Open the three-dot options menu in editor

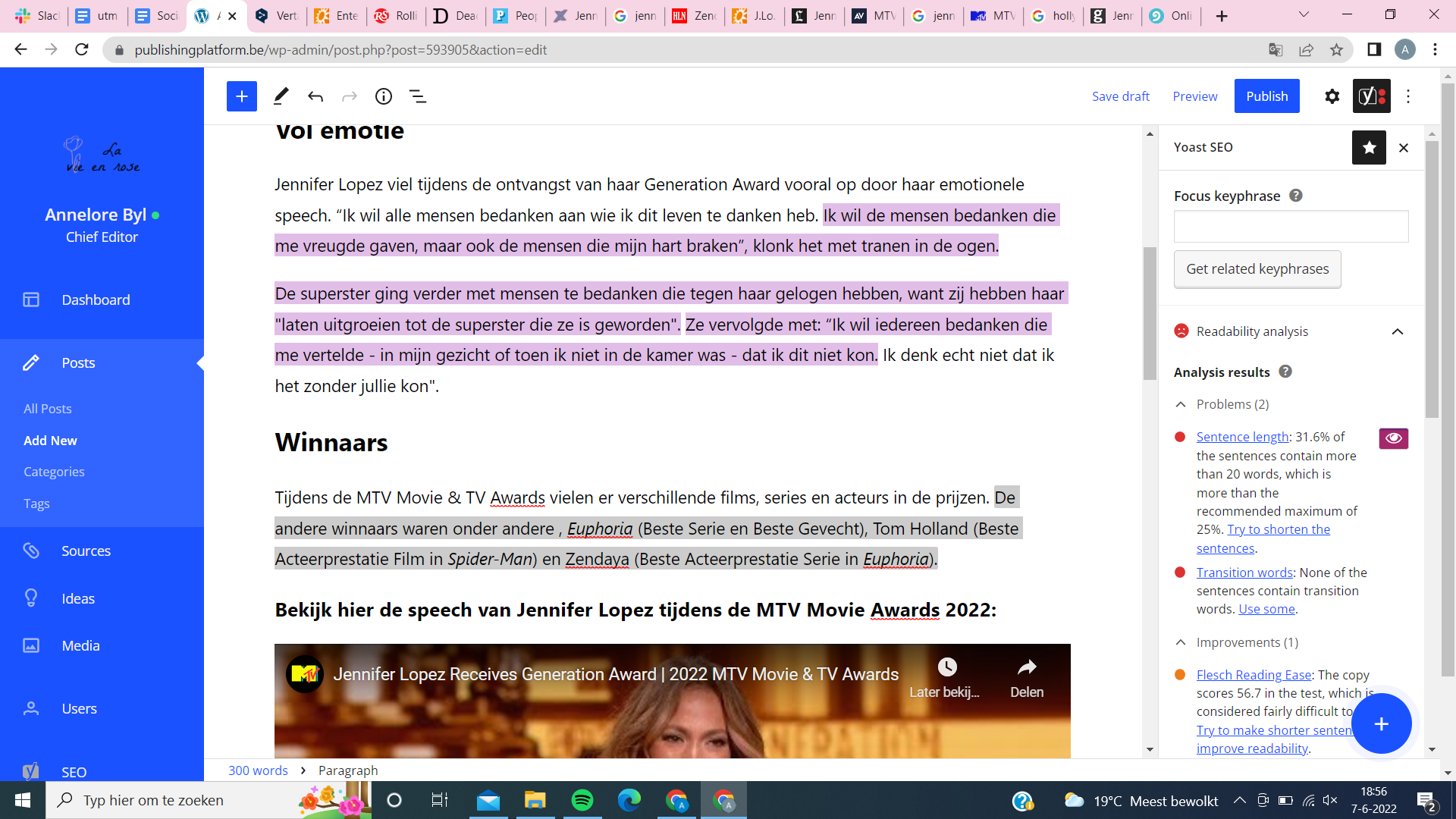tap(1408, 96)
